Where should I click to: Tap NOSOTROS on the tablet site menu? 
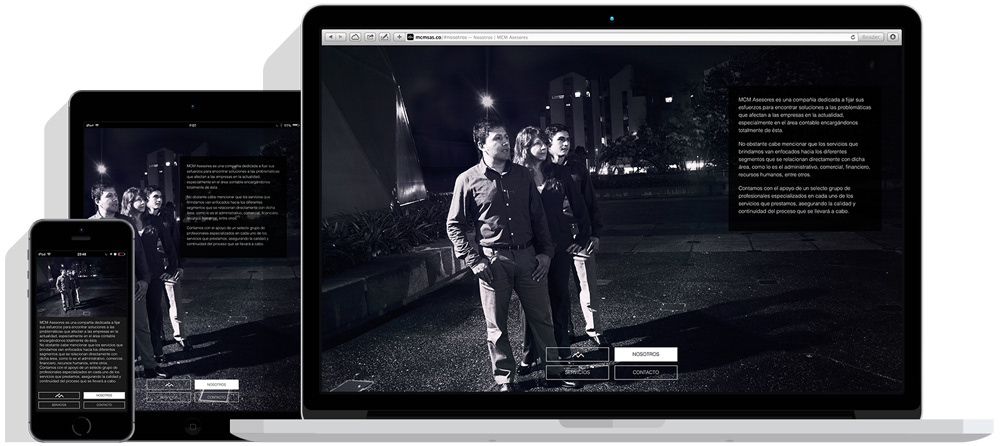(217, 385)
